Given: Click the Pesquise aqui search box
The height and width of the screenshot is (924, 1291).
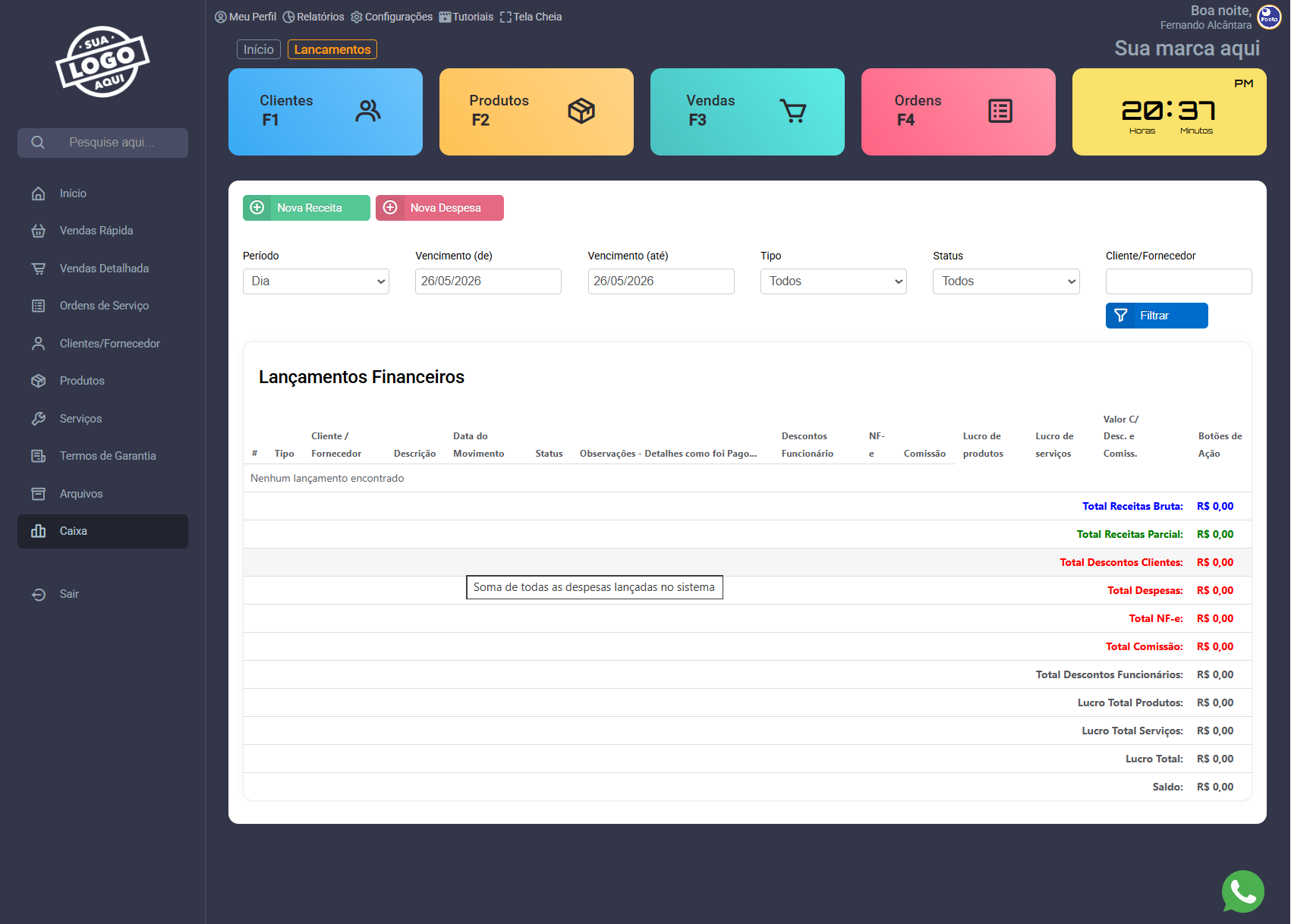Looking at the screenshot, I should pyautogui.click(x=103, y=143).
